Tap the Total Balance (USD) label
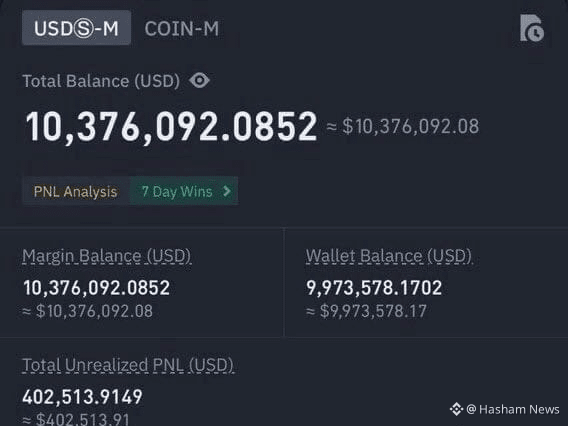This screenshot has width=568, height=426. pos(101,81)
